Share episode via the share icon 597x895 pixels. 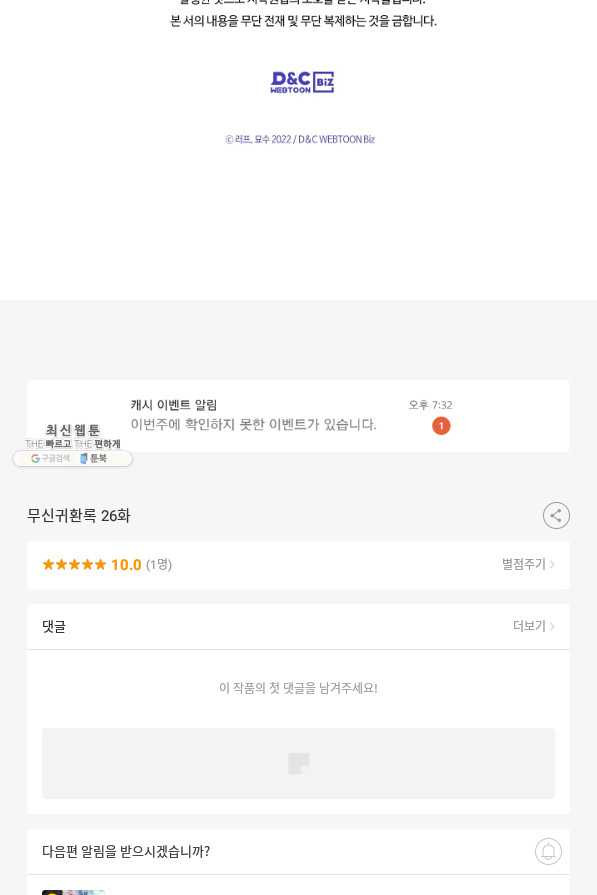(556, 515)
